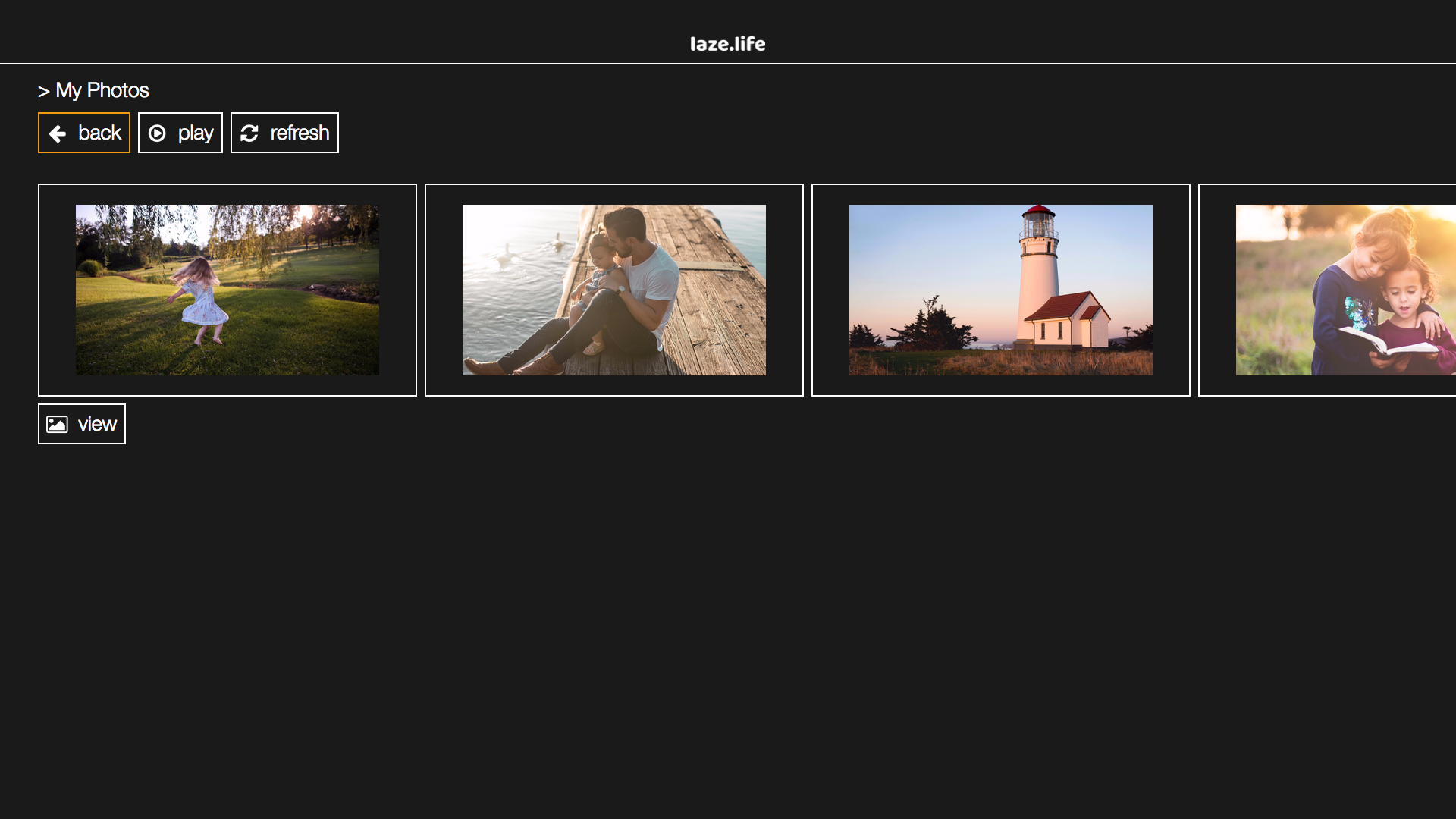Click the My Photos breadcrumb label
The height and width of the screenshot is (819, 1456).
(x=102, y=90)
